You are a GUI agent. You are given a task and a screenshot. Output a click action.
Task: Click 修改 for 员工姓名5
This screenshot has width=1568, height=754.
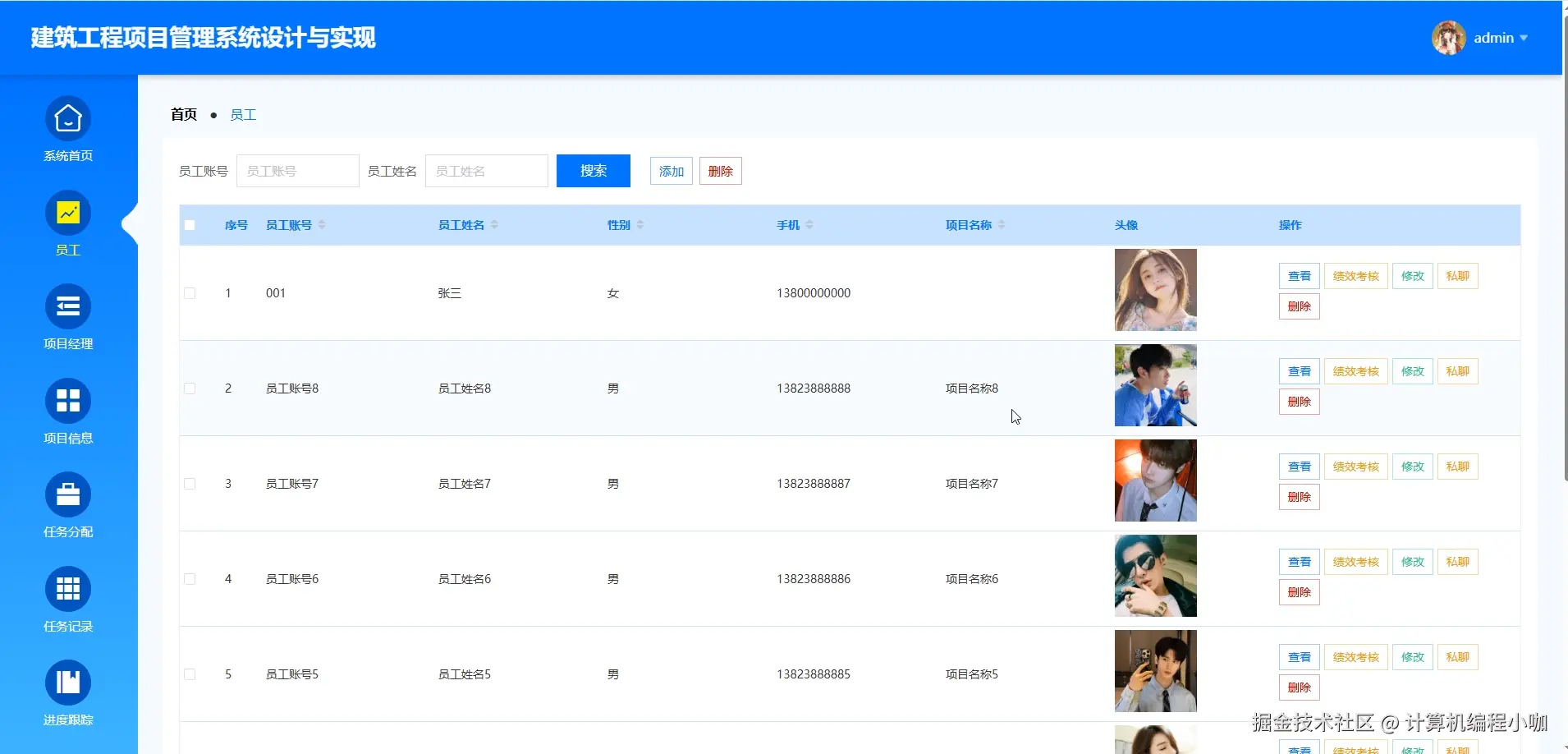tap(1413, 657)
